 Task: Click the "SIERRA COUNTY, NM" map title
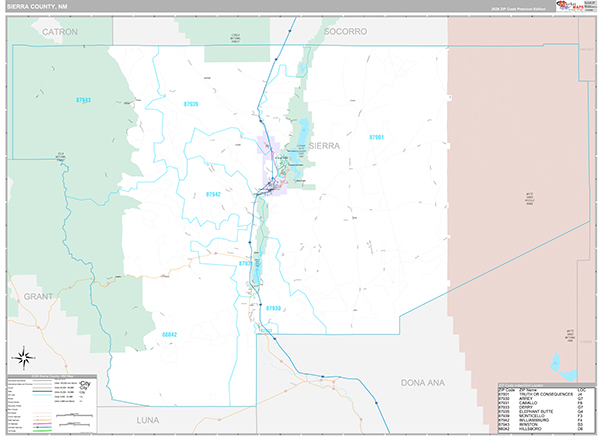click(37, 7)
